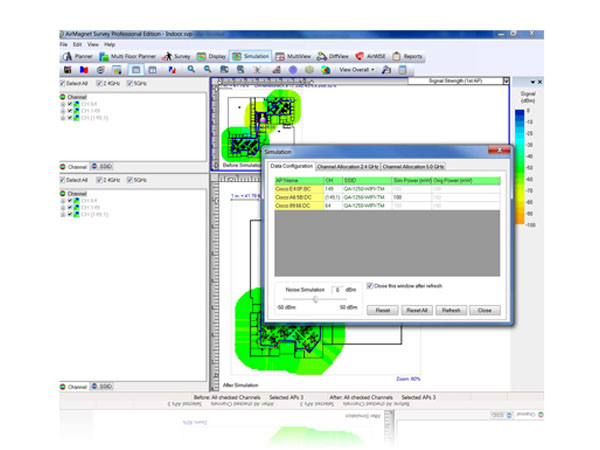Open the Reports module

407,57
